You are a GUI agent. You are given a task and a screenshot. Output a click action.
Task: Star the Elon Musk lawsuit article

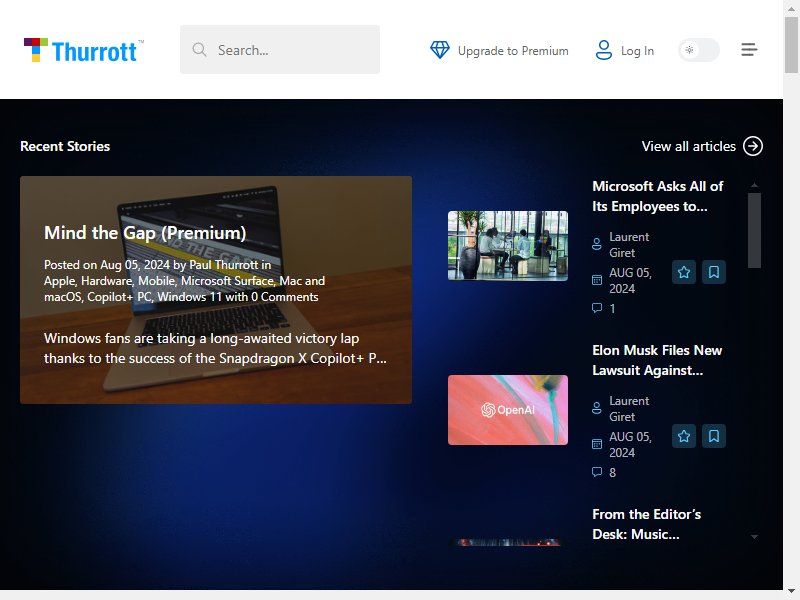pos(684,436)
